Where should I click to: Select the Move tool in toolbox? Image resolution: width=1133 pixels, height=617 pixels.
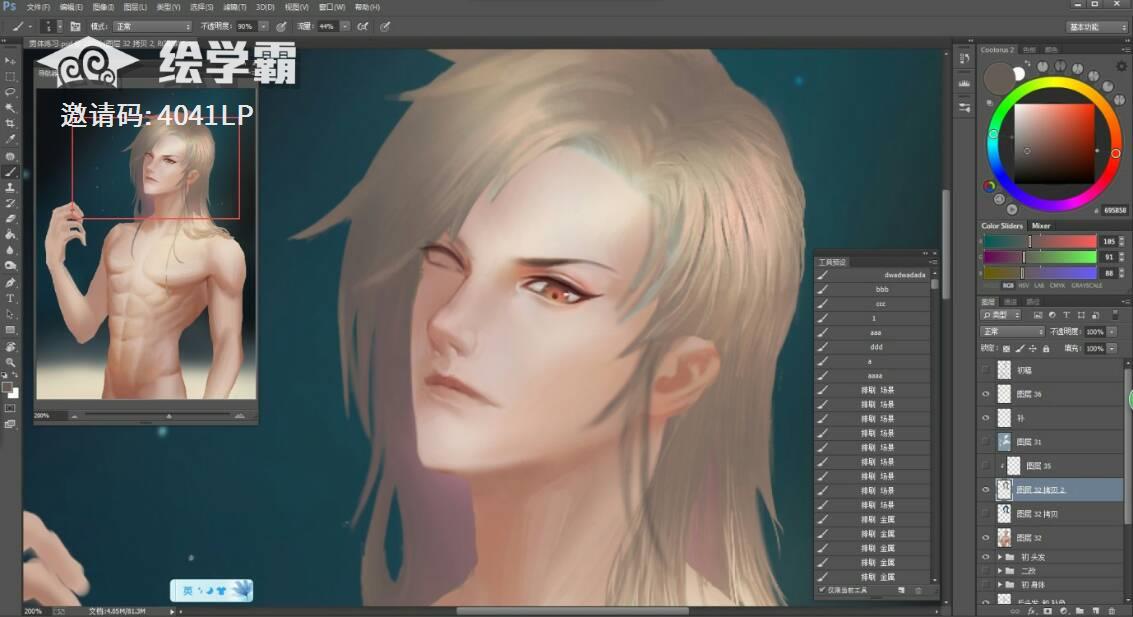(10, 61)
